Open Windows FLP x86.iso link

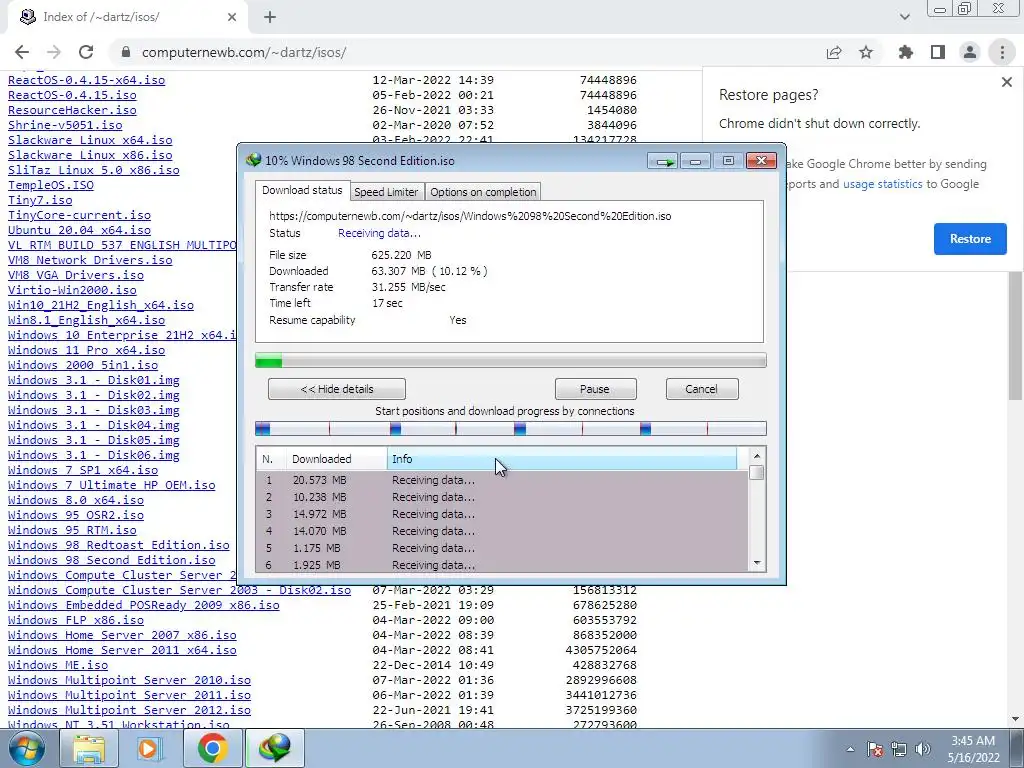point(76,620)
